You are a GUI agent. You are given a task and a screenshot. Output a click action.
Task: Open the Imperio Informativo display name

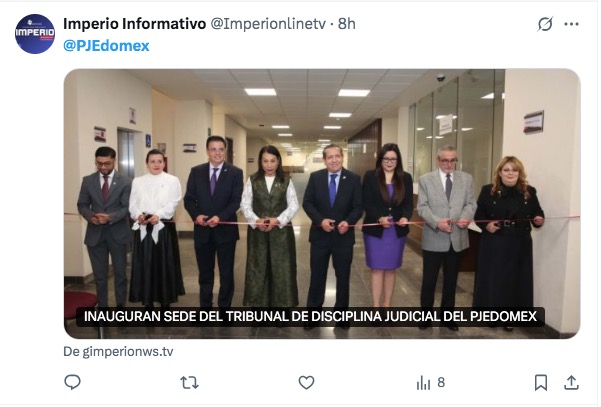(x=135, y=24)
